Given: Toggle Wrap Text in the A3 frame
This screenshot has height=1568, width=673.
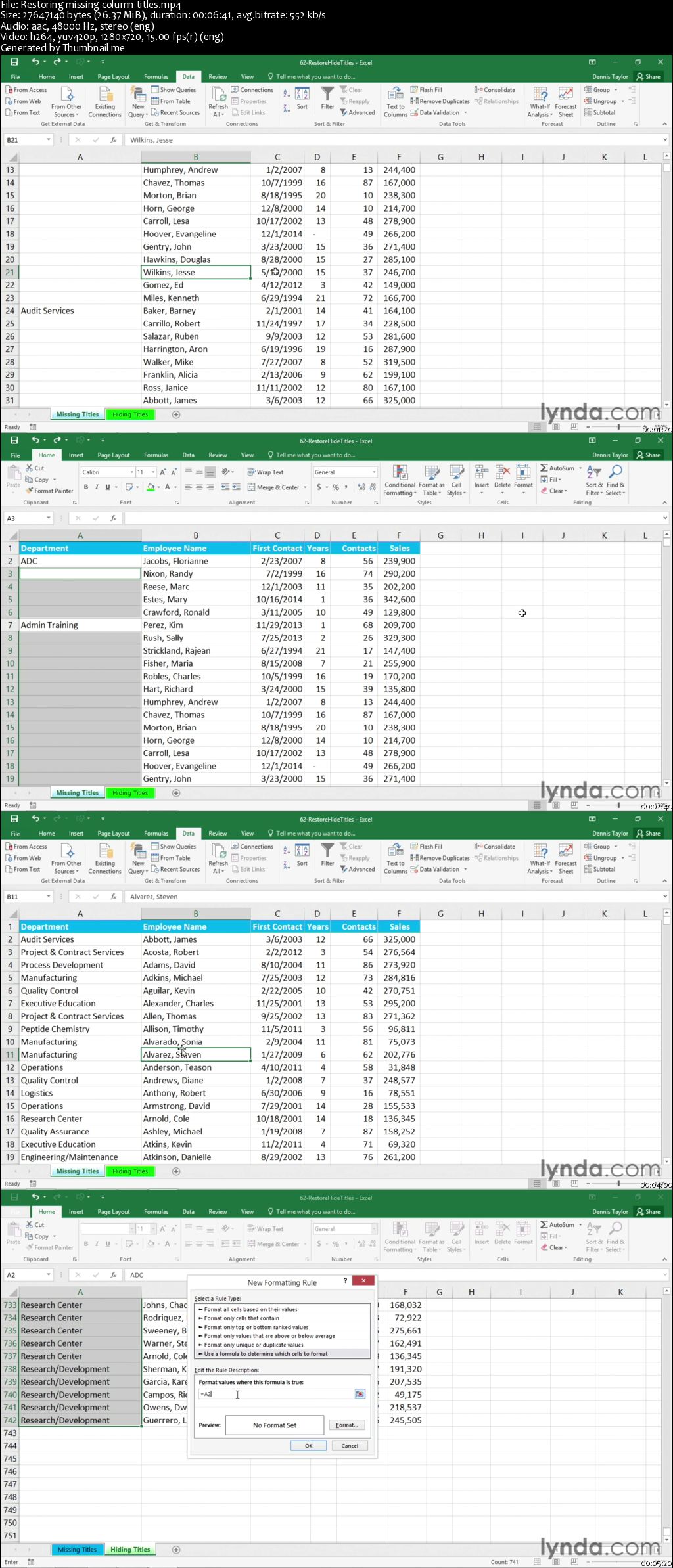Looking at the screenshot, I should click(266, 472).
